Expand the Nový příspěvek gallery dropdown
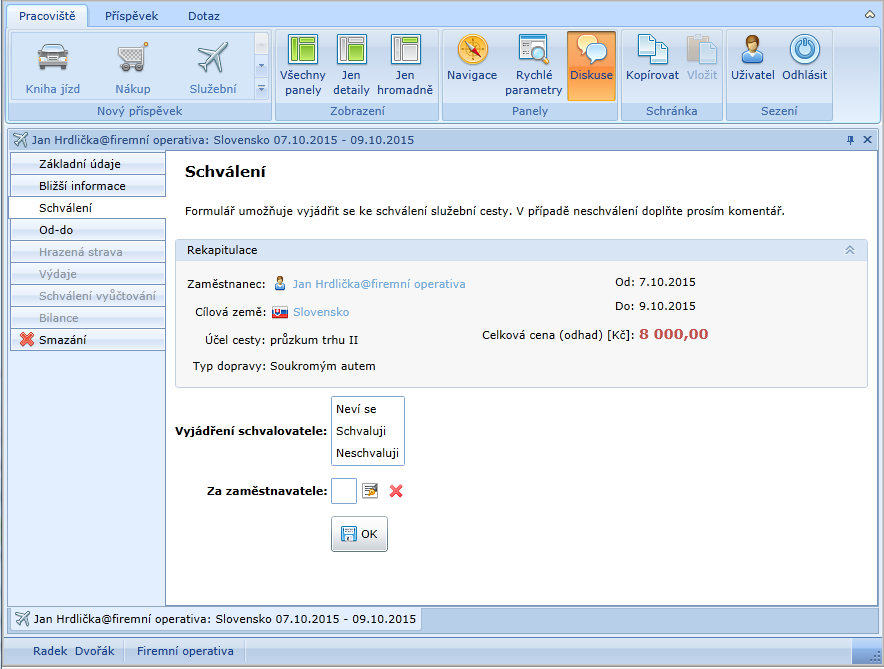This screenshot has width=884, height=669. (x=262, y=89)
